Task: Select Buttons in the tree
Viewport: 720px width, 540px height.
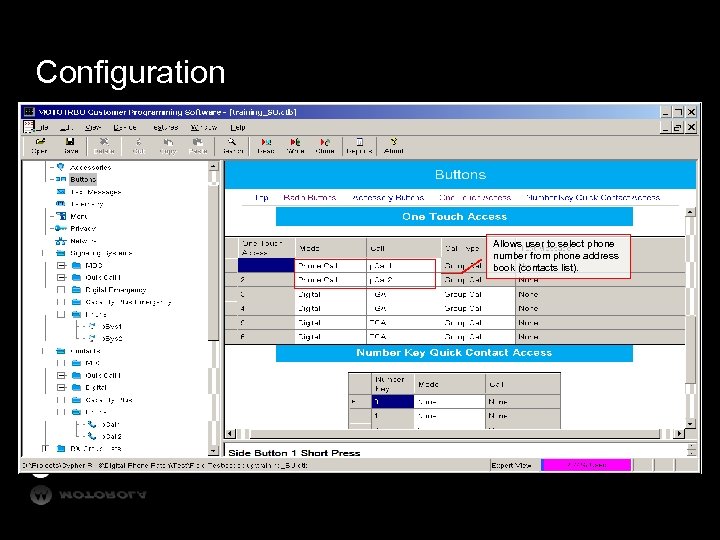Action: click(x=83, y=179)
